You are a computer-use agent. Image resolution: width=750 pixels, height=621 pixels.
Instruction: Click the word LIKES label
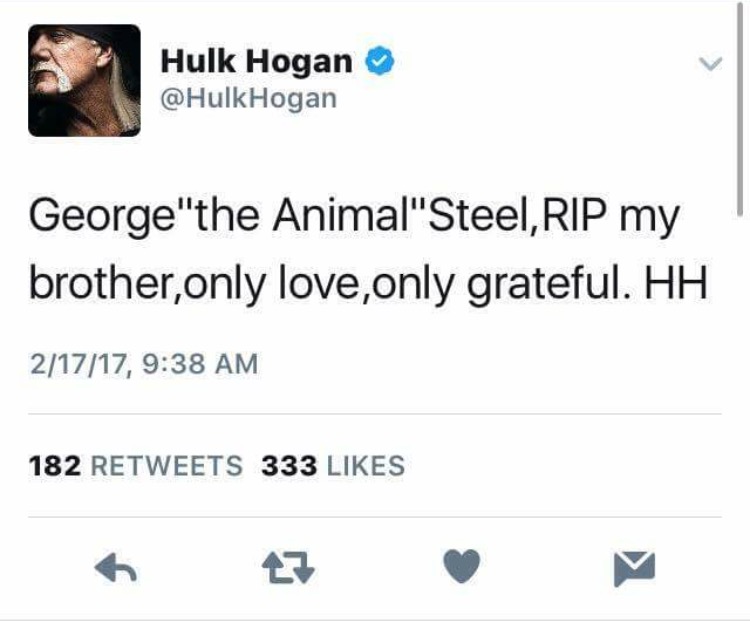pyautogui.click(x=365, y=466)
